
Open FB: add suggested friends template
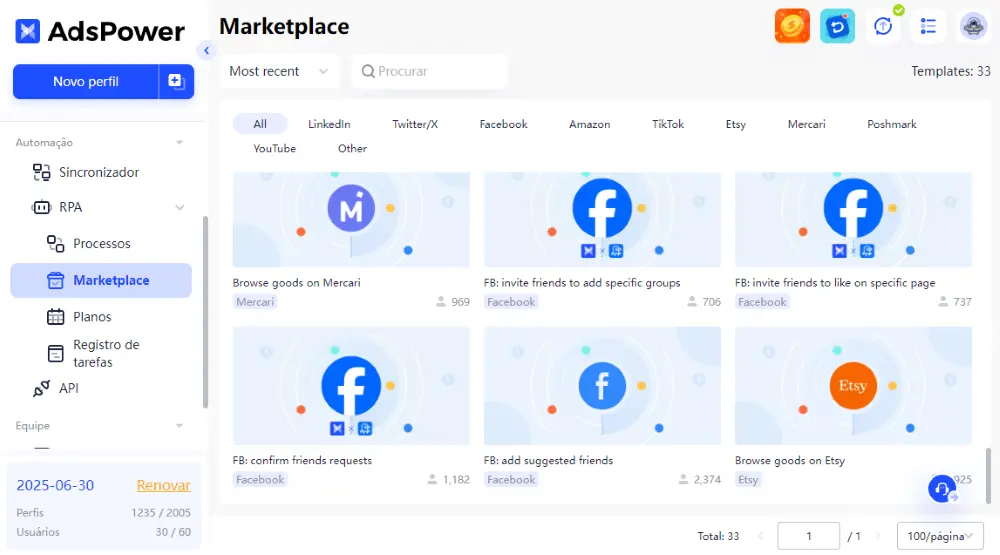pyautogui.click(x=548, y=460)
